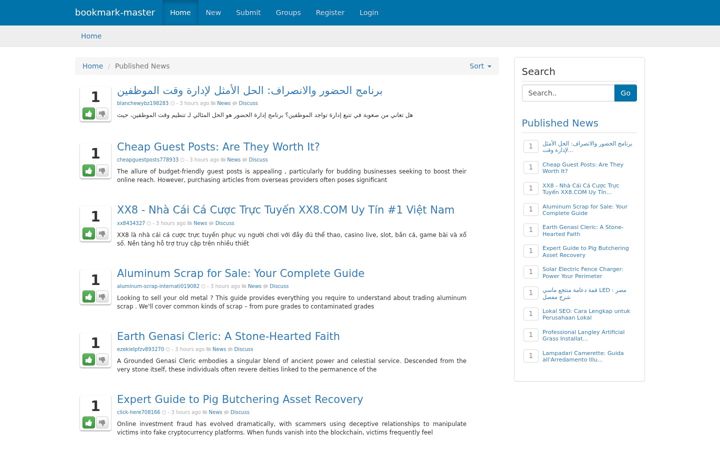Upvote the Aluminum Scrap for Sale post
The image size is (720, 450).
(89, 297)
